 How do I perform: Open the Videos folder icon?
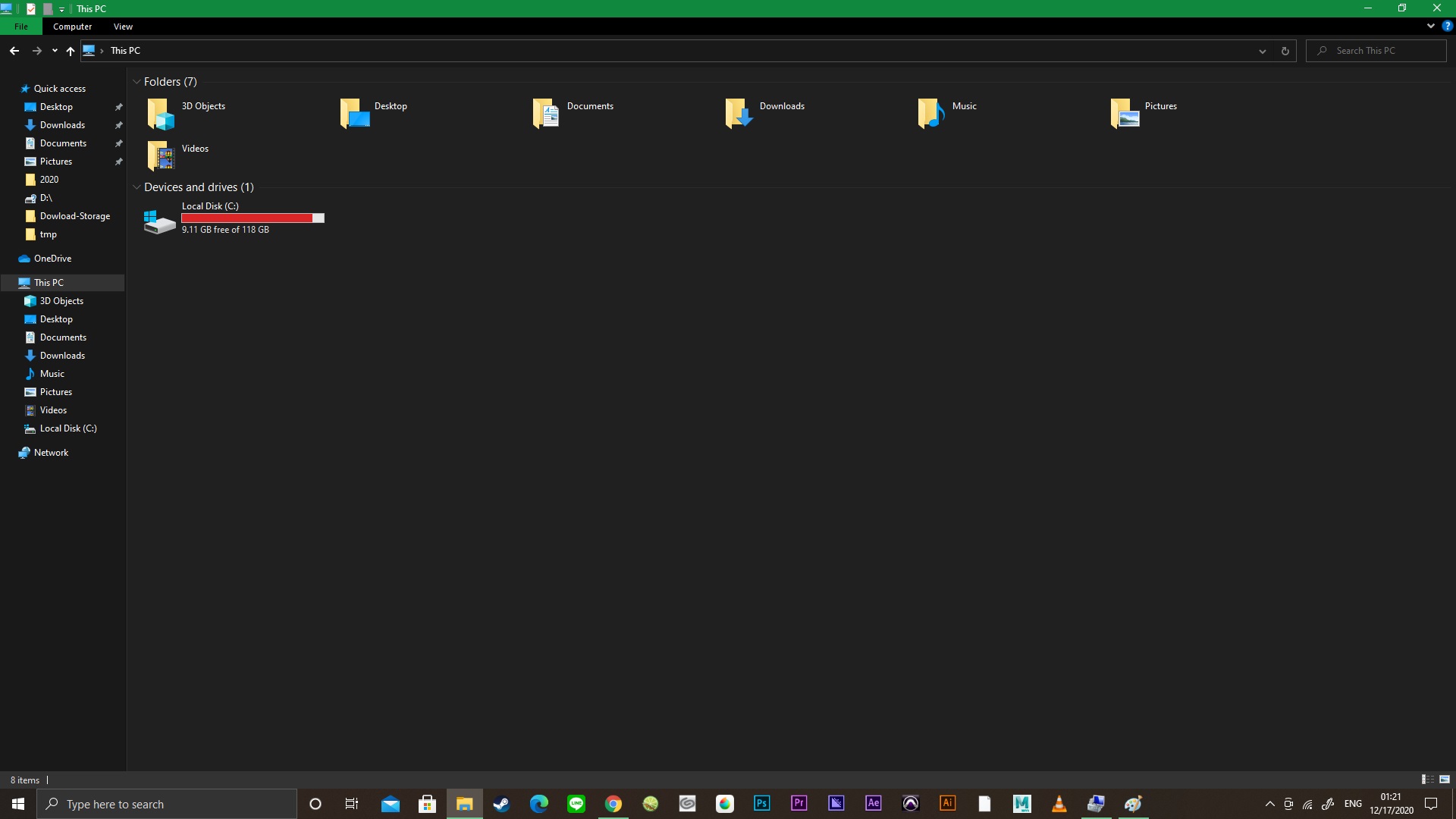click(x=161, y=156)
